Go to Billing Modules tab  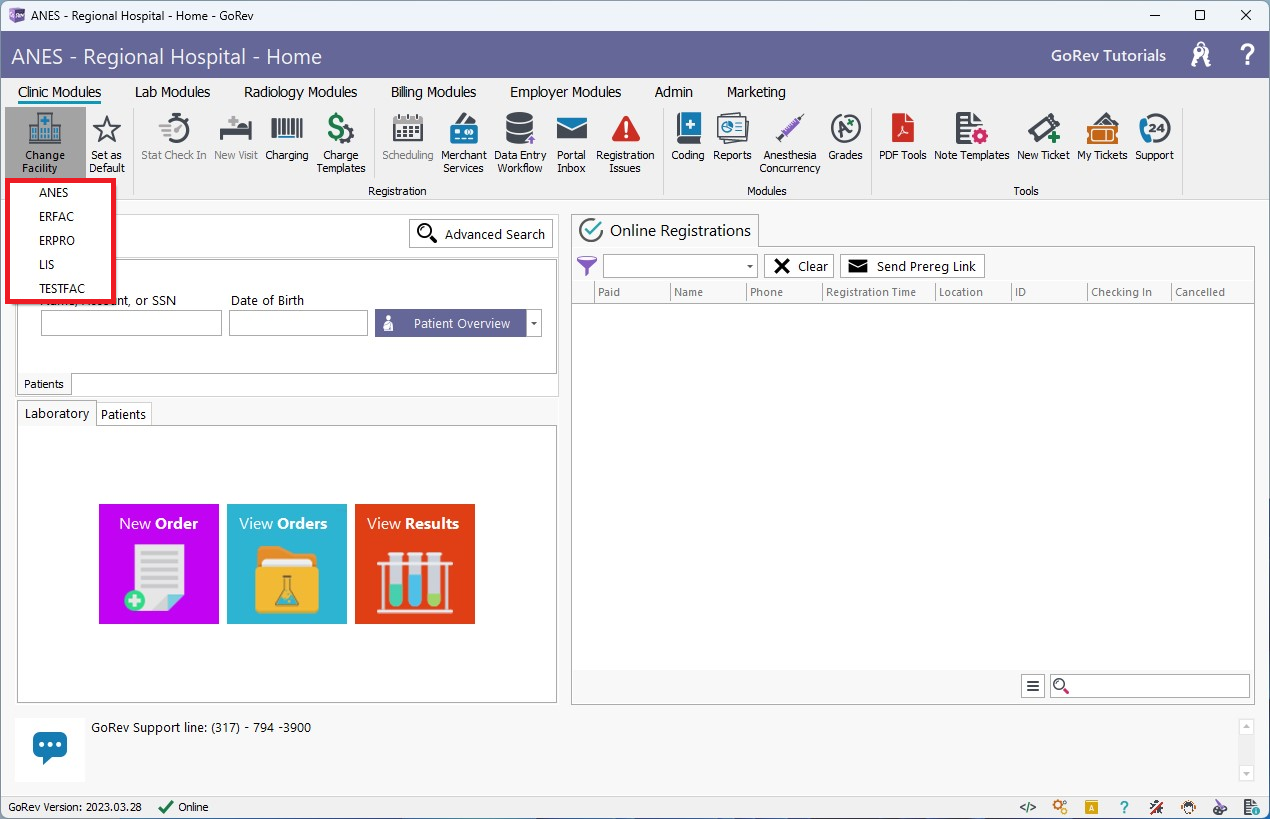(x=433, y=92)
